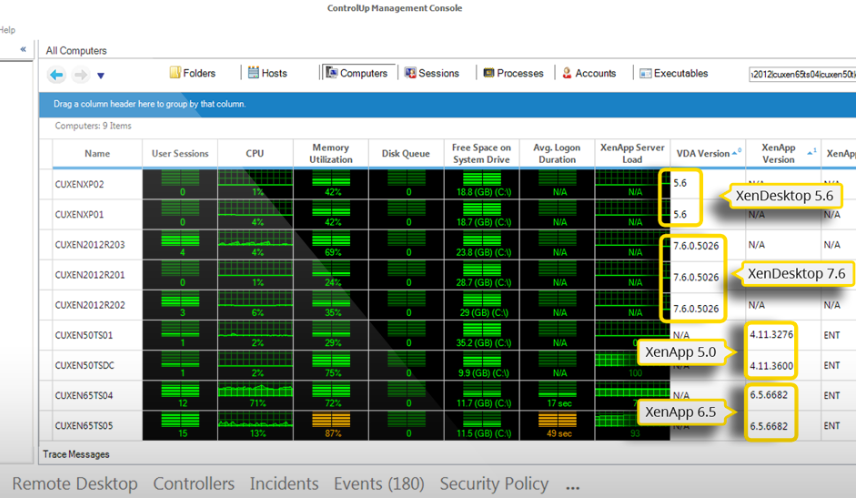Switch to the Sessions view

432,73
